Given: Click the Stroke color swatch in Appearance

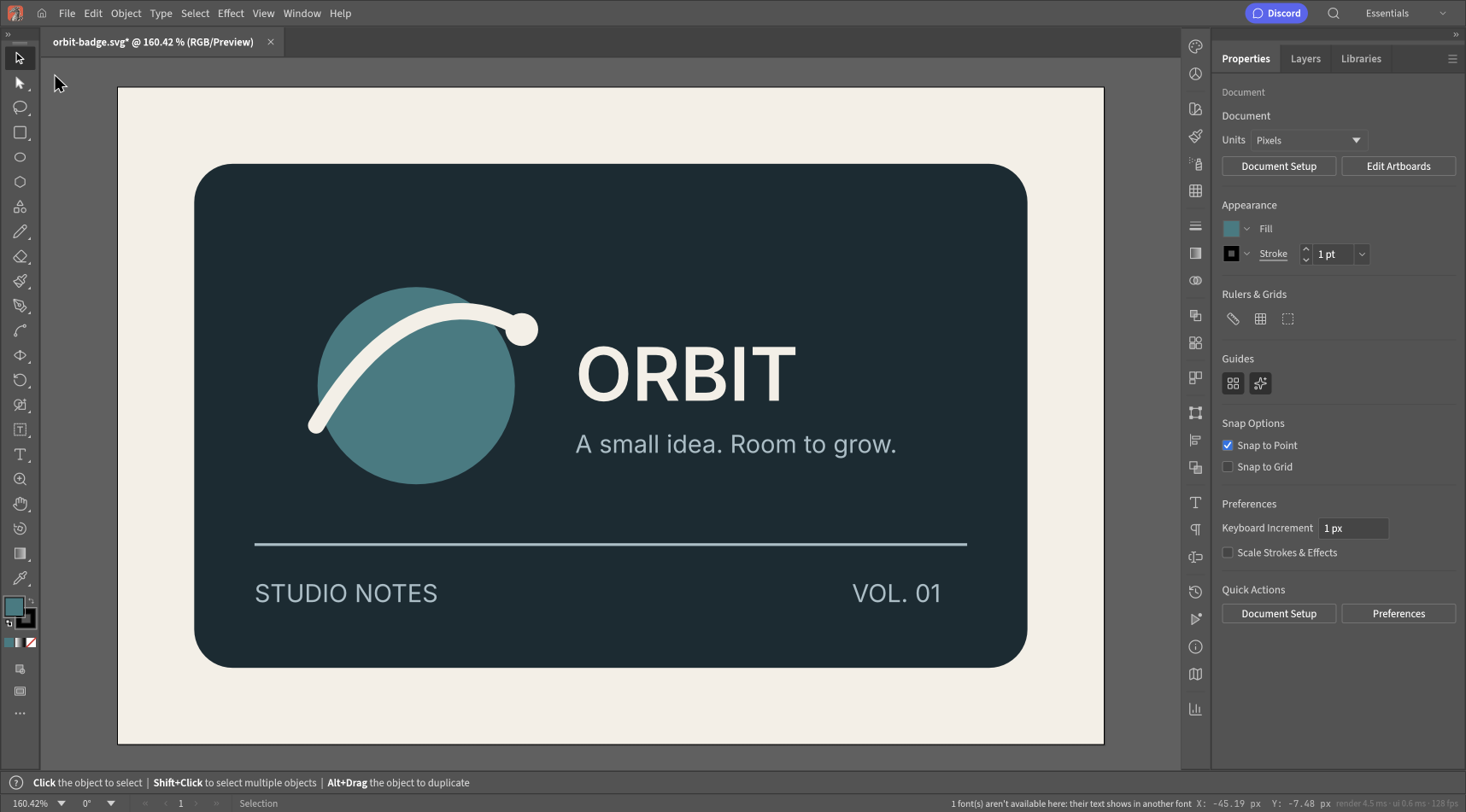Looking at the screenshot, I should tap(1231, 254).
